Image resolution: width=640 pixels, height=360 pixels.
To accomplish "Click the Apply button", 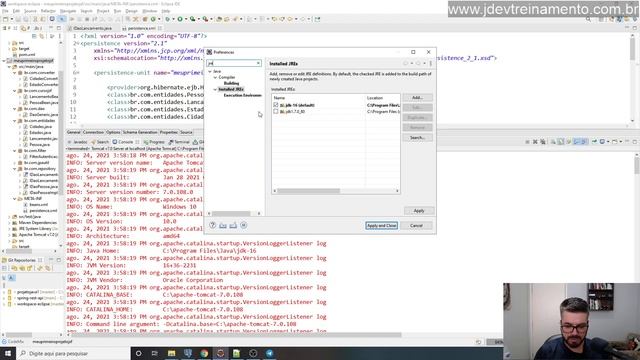I will [419, 211].
